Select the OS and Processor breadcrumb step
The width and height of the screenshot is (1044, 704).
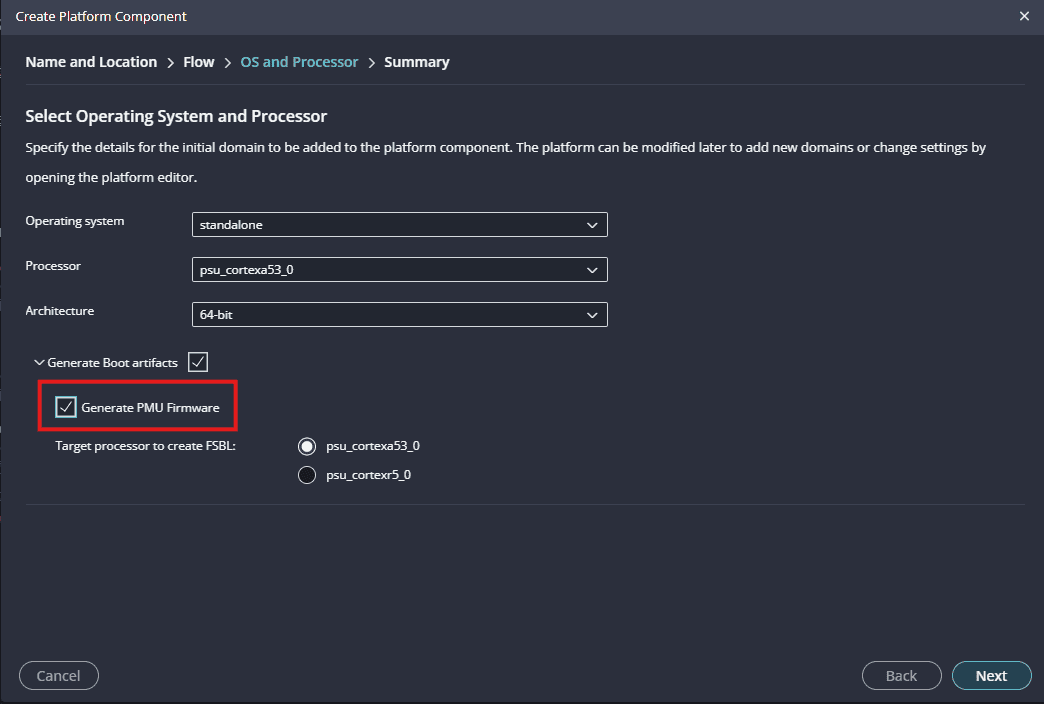(299, 62)
